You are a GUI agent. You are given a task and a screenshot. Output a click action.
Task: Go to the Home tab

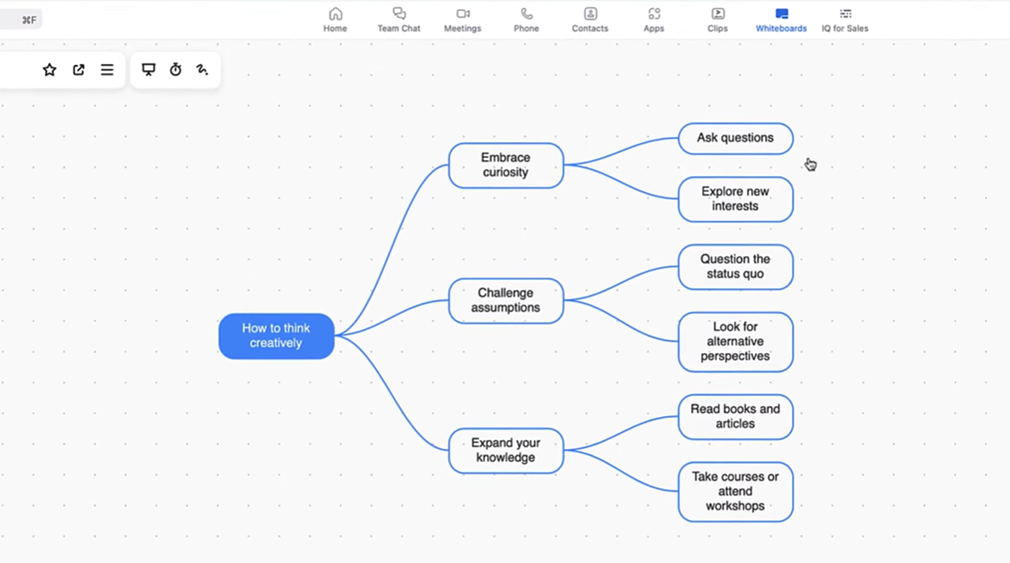point(335,19)
